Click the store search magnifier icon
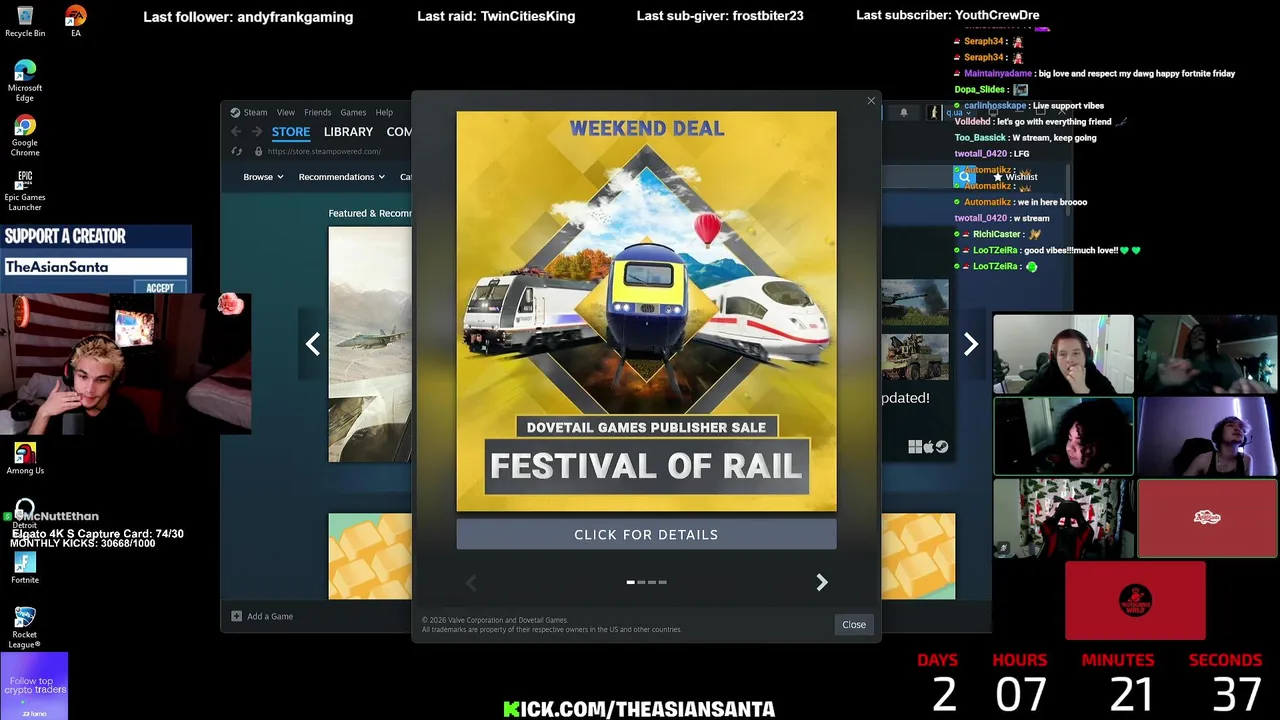 click(964, 177)
